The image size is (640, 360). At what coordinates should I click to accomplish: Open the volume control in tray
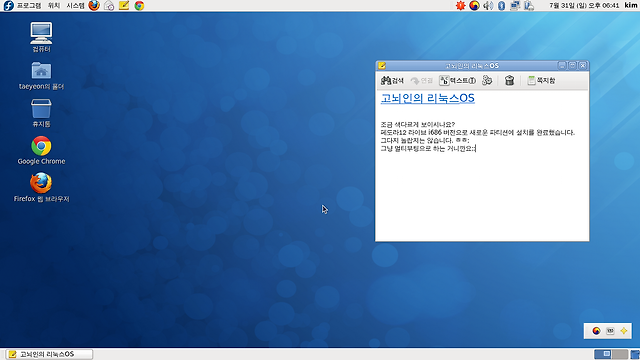click(x=488, y=6)
